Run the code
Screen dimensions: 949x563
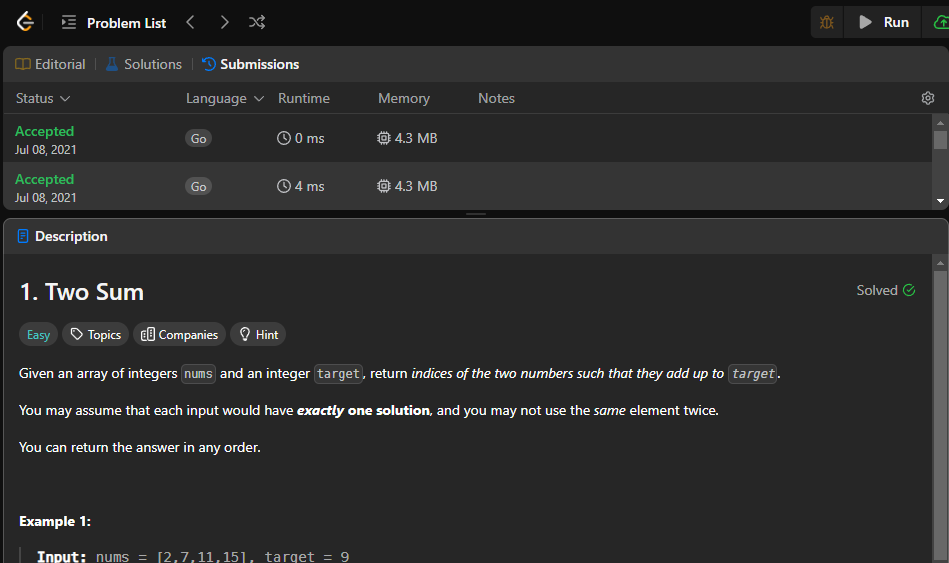pyautogui.click(x=884, y=22)
